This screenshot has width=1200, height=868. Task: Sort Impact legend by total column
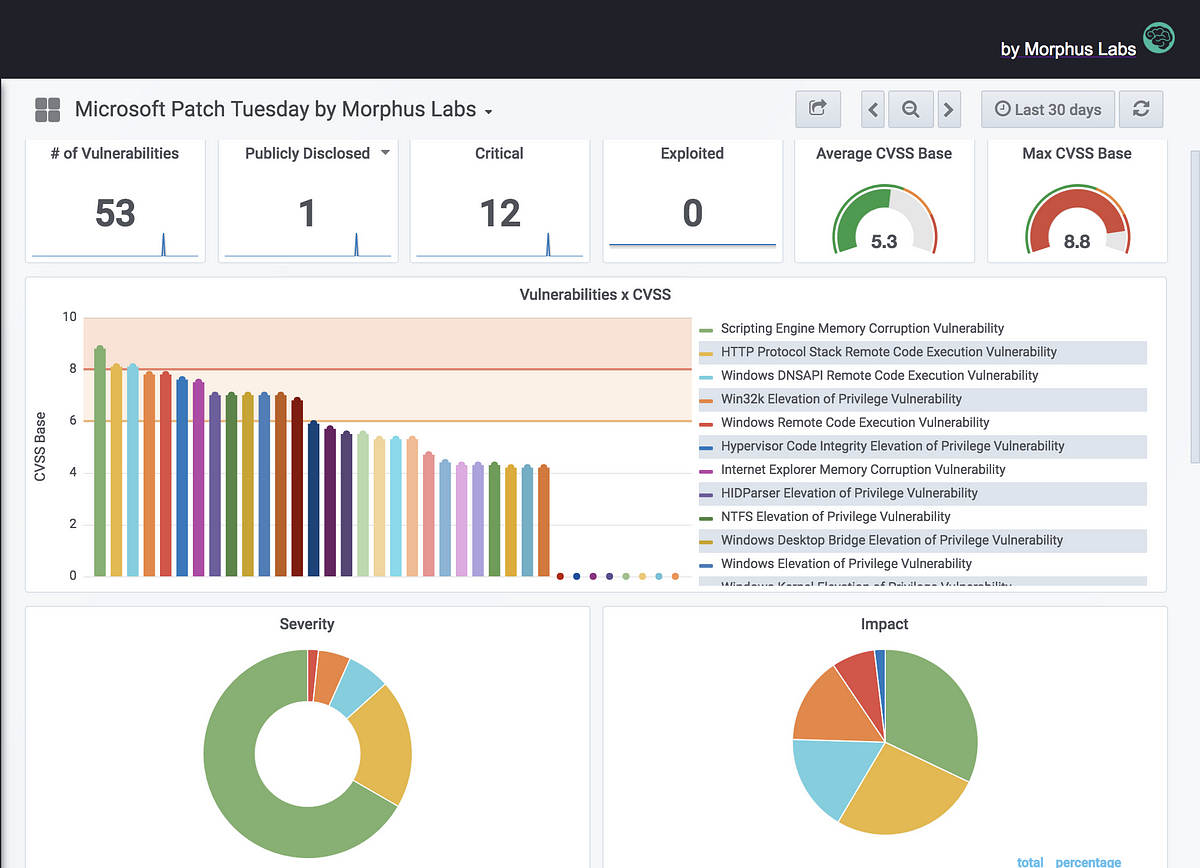(x=1030, y=861)
